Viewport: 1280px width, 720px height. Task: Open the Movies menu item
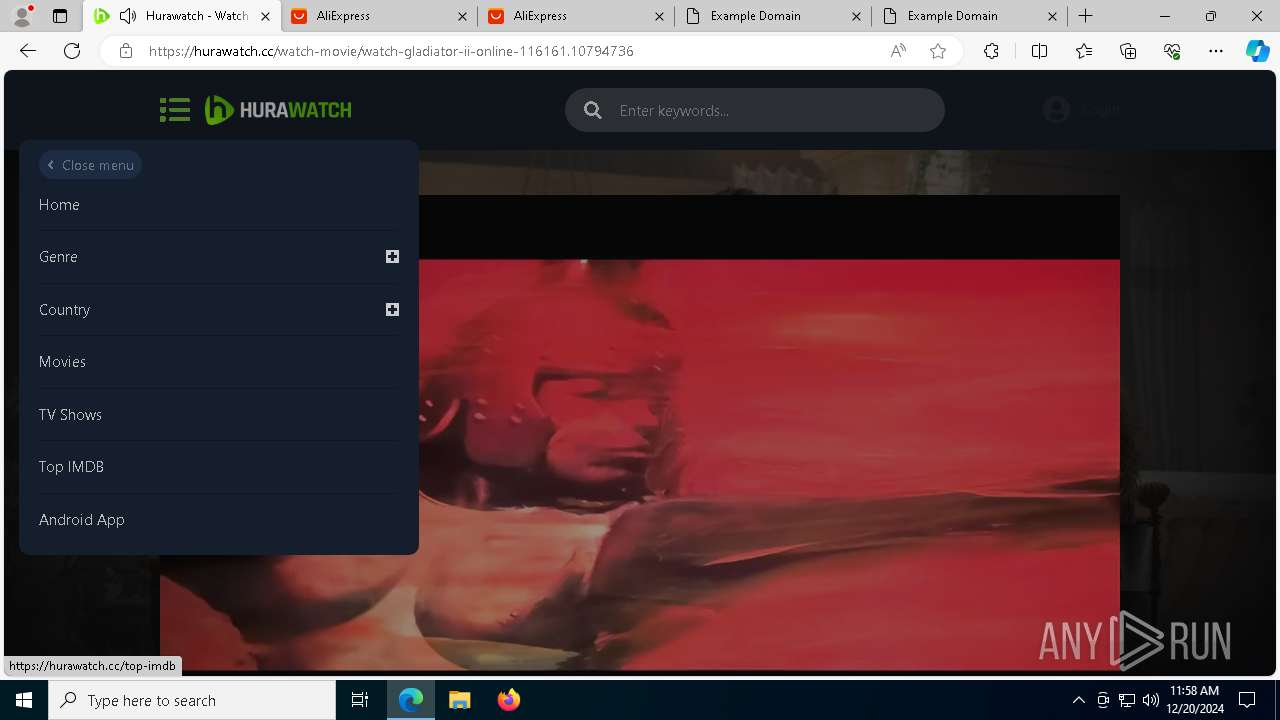62,361
